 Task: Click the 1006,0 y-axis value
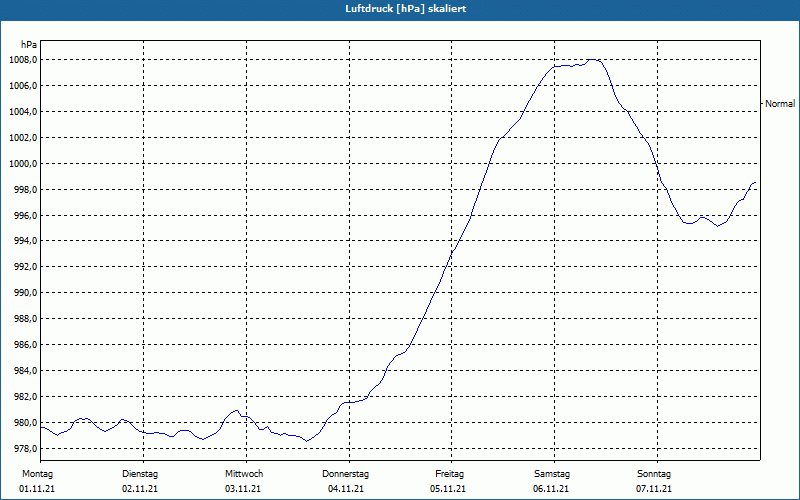(23, 86)
